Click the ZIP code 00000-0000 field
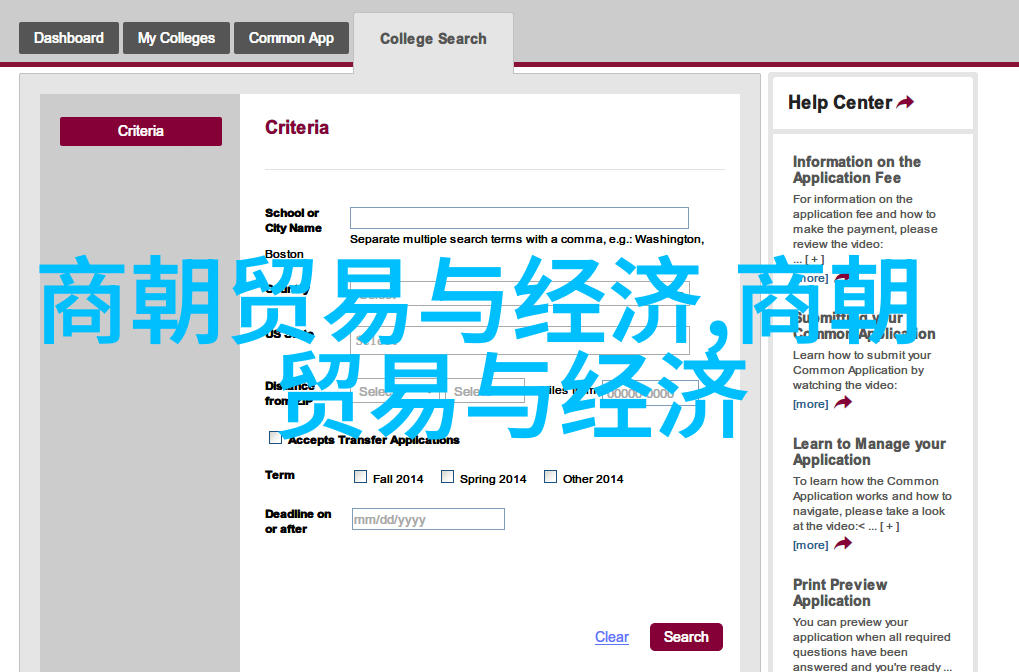Screen dimensions: 1019x672 click(x=651, y=393)
